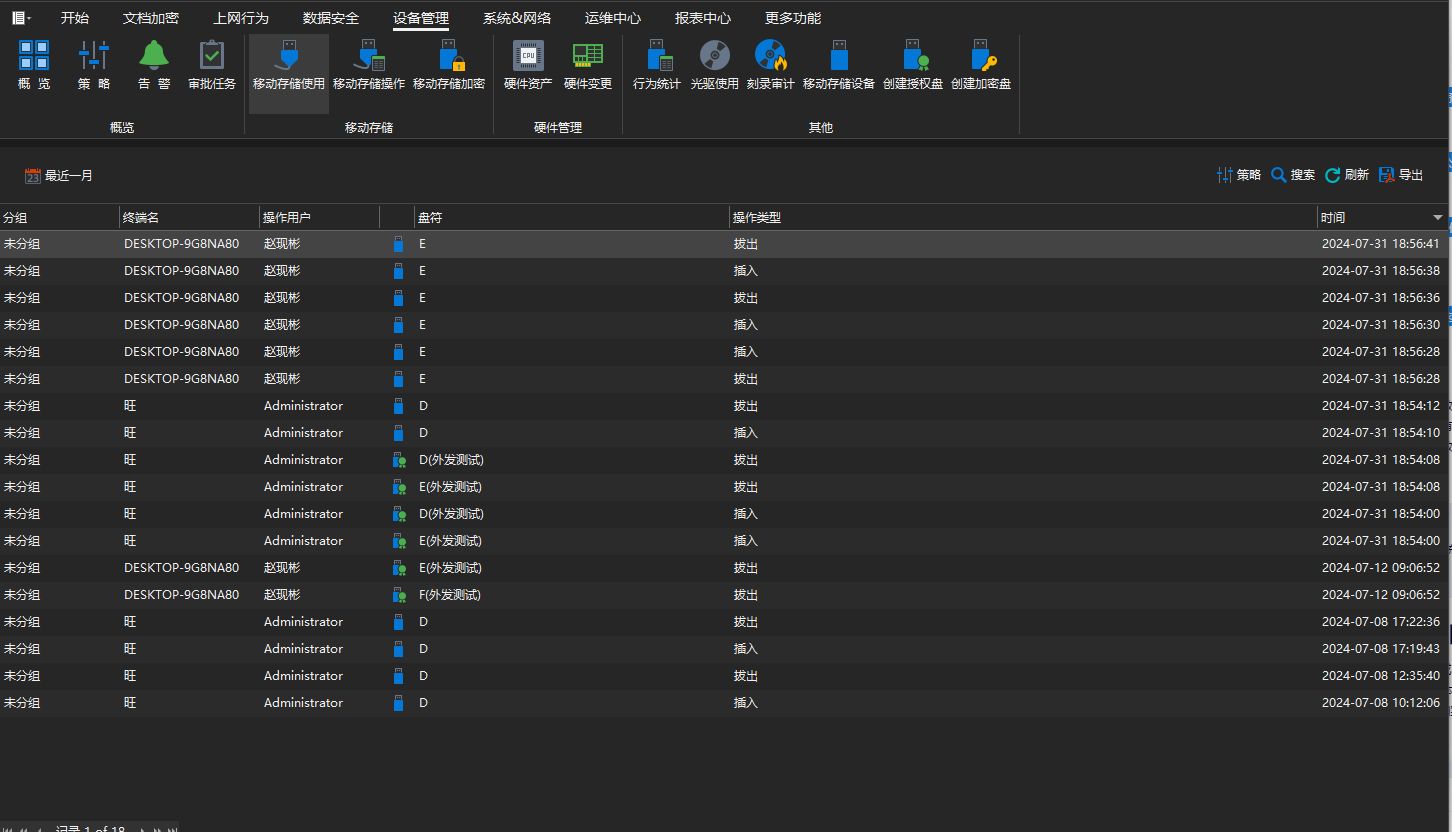Click authorized disk icon in F(外发测试) row

tap(399, 595)
